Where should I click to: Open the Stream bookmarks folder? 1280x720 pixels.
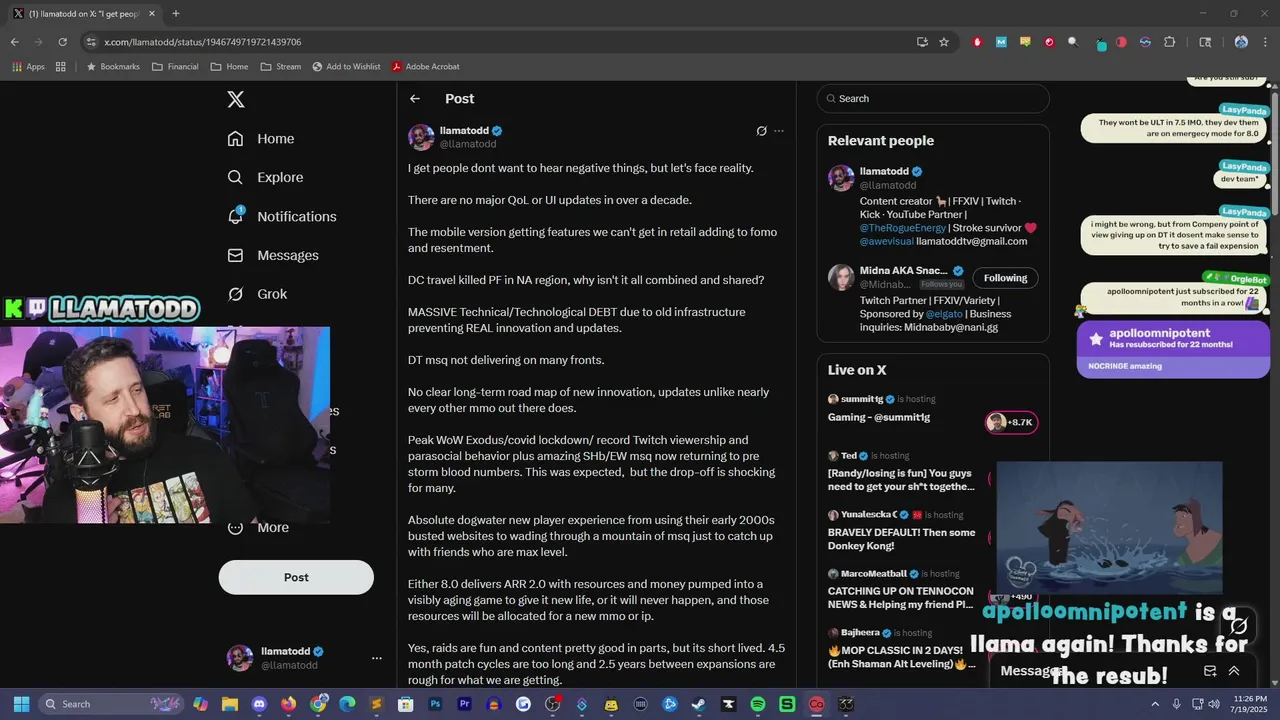(x=281, y=67)
